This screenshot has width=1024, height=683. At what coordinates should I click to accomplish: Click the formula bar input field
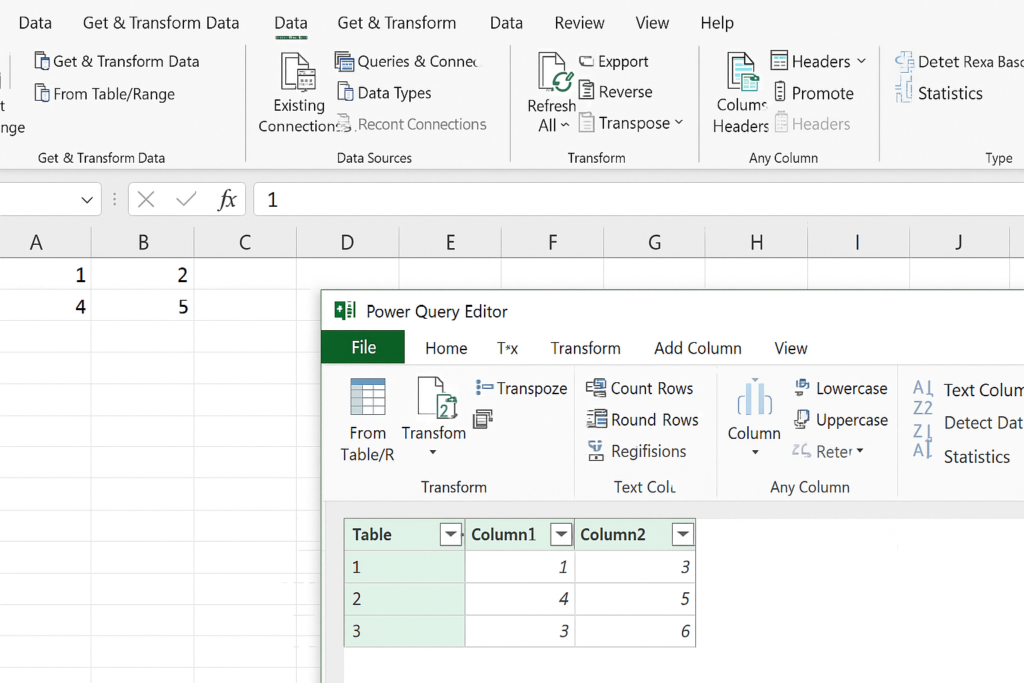coord(639,199)
